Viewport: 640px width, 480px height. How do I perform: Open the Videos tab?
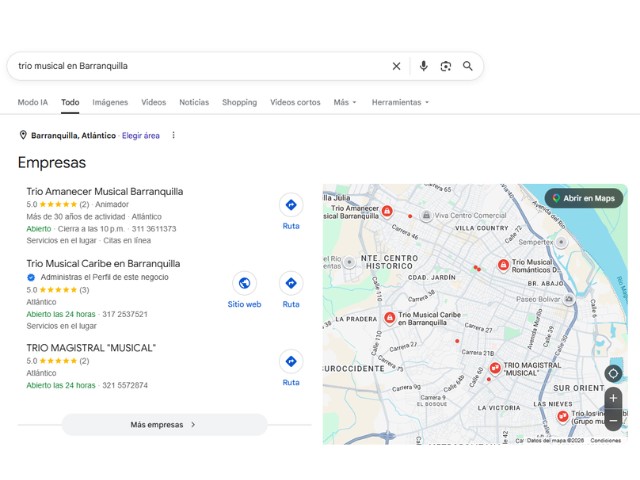153,102
